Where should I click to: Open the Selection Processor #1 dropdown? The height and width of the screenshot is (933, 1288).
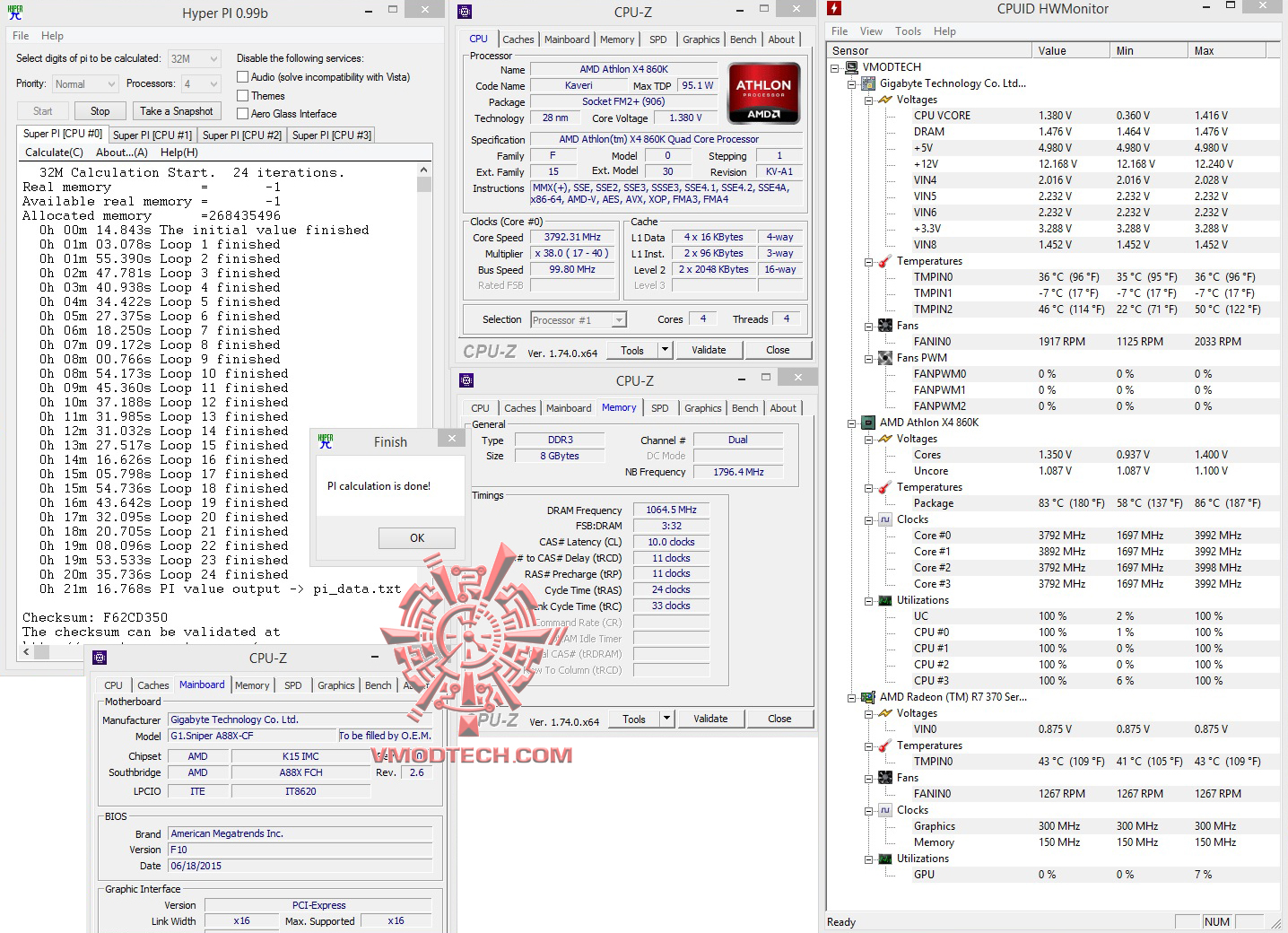point(579,320)
